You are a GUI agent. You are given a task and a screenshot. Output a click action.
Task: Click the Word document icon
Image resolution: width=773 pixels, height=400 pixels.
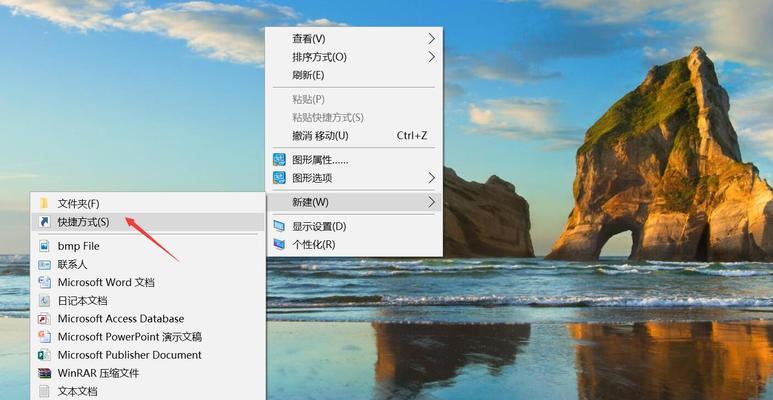(x=44, y=282)
